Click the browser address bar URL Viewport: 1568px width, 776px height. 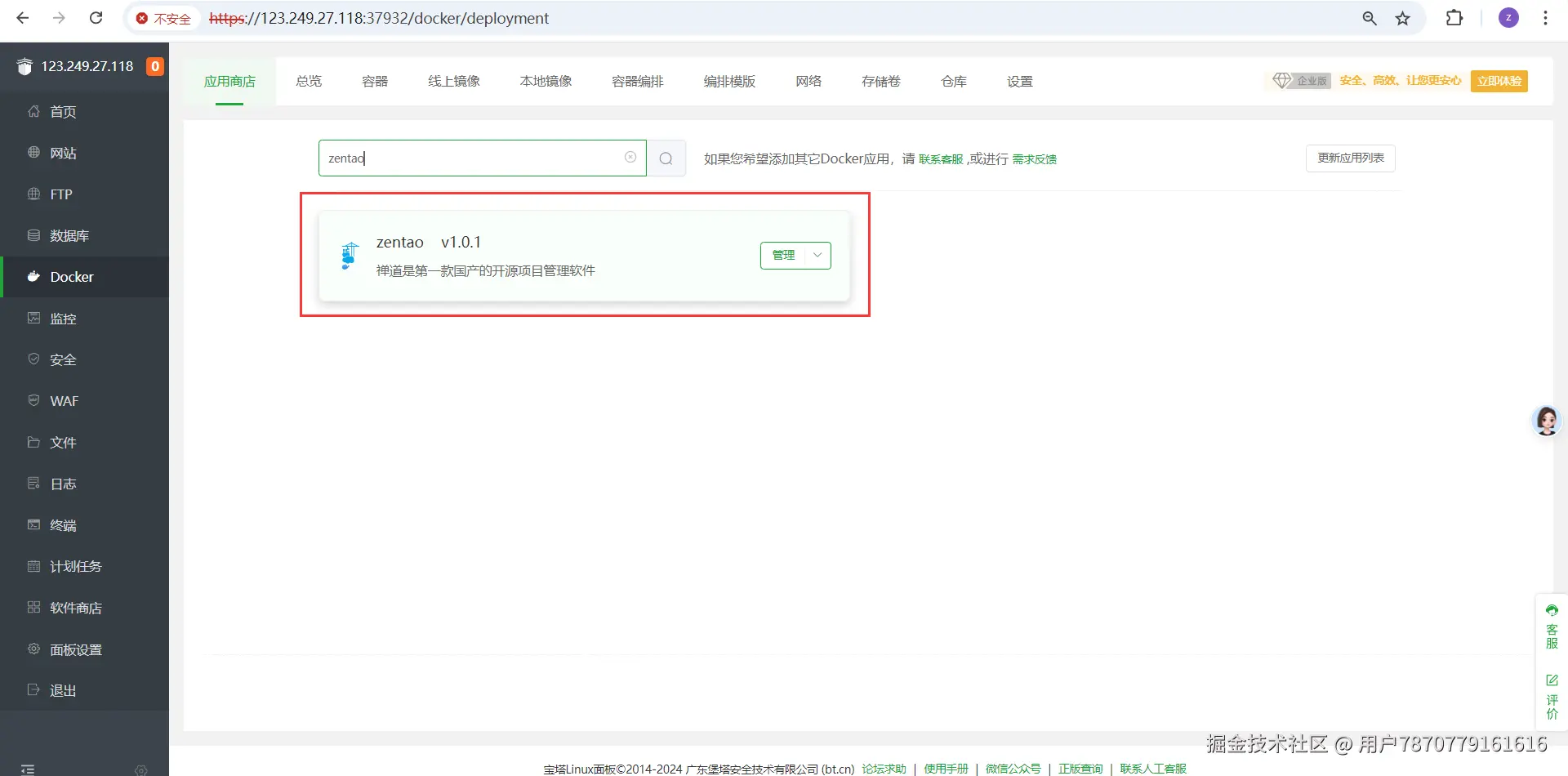click(x=379, y=18)
